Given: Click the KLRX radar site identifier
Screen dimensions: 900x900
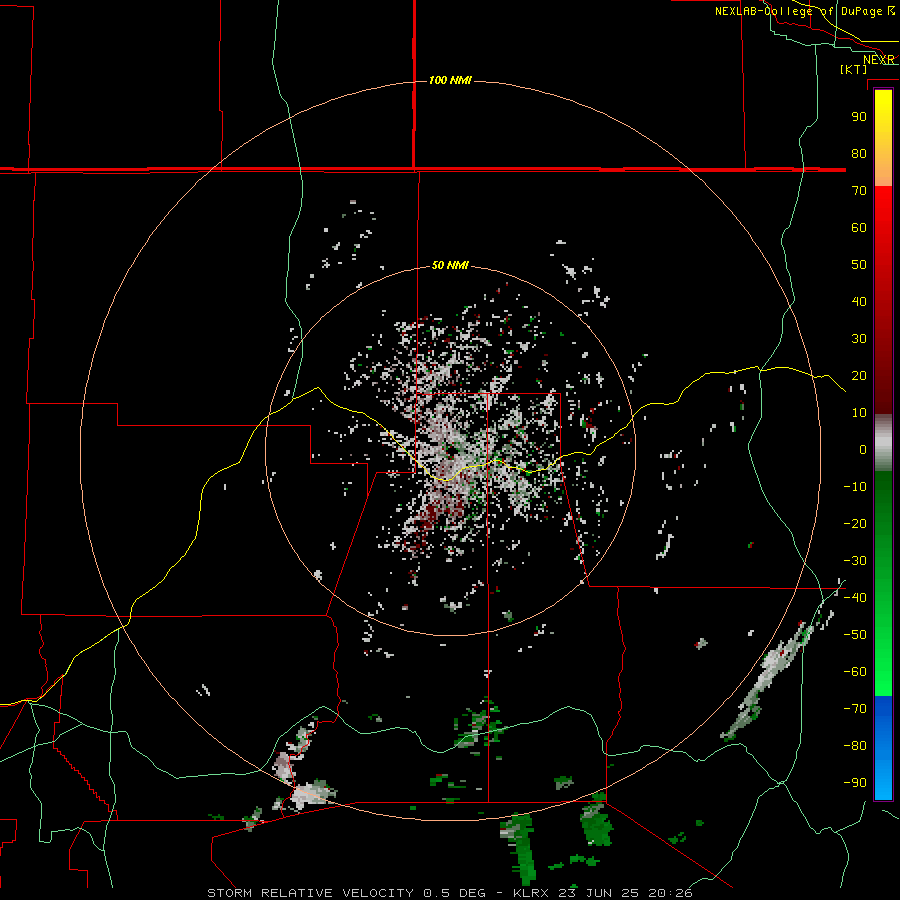Looking at the screenshot, I should click(534, 893).
